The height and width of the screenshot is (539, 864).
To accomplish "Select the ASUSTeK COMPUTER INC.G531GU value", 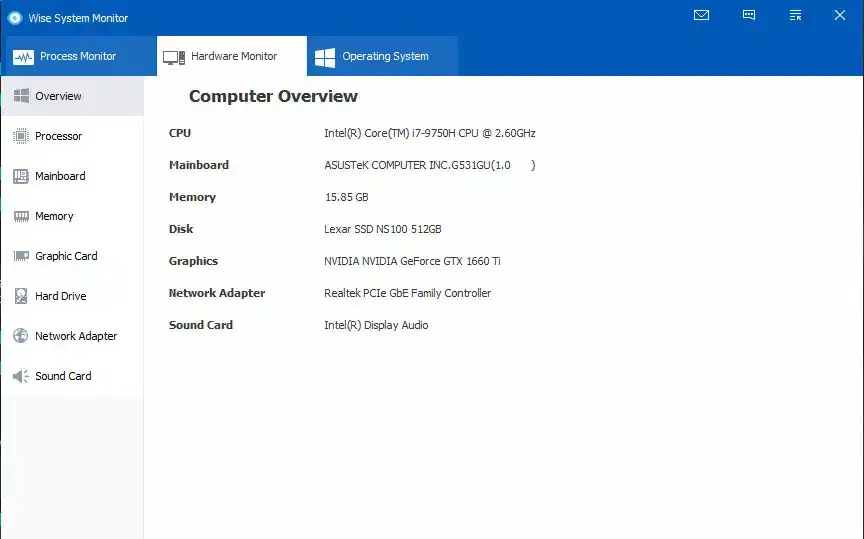I will [x=430, y=165].
